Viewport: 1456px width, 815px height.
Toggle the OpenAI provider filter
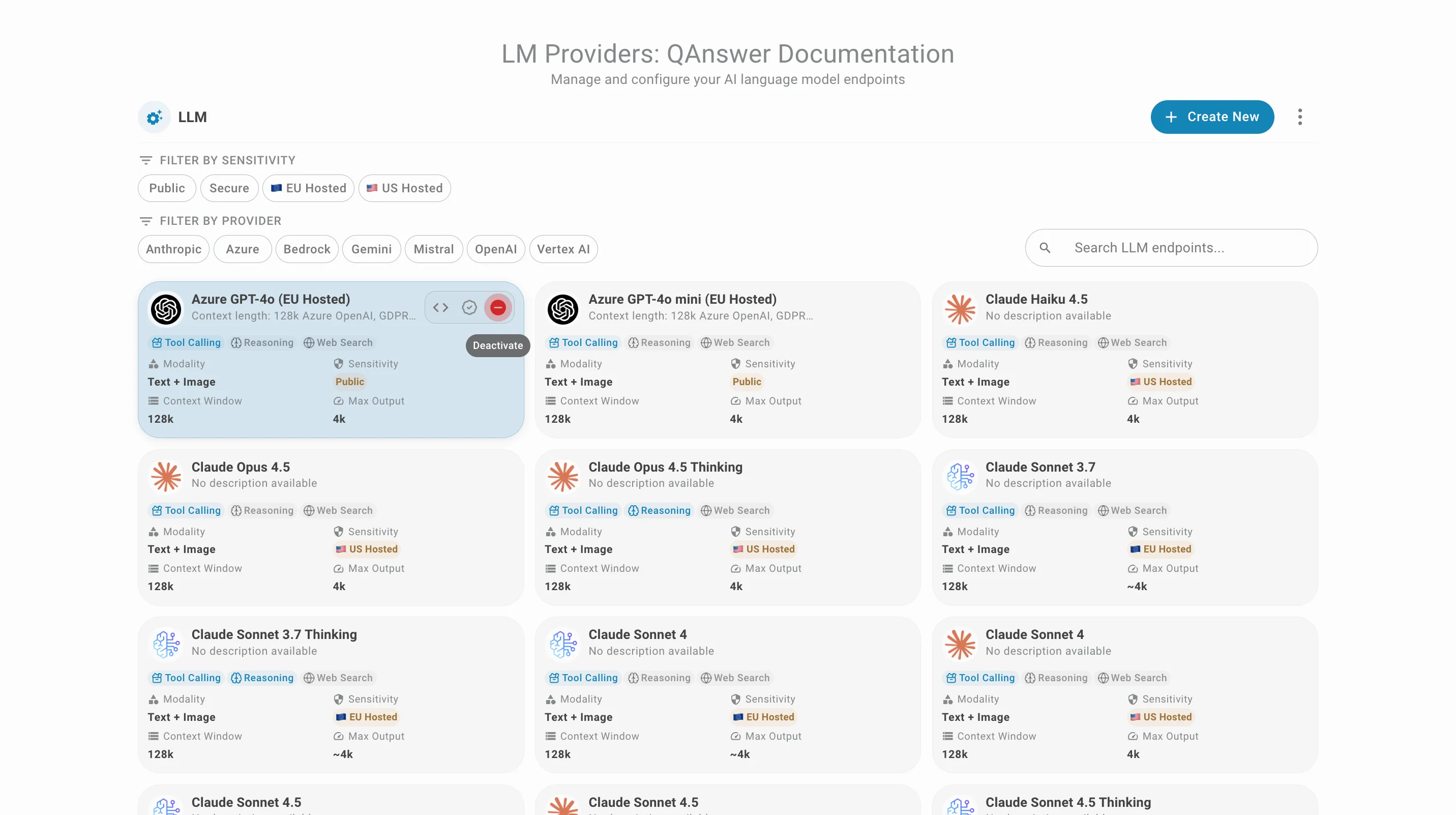(x=496, y=249)
